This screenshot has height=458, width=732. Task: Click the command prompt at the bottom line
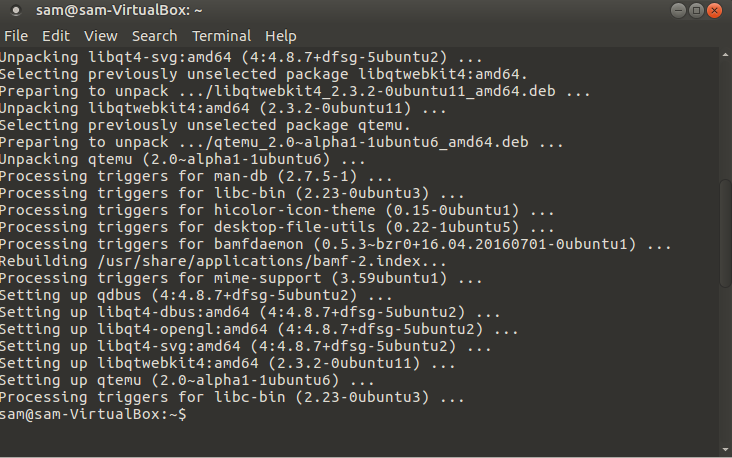tap(93, 414)
